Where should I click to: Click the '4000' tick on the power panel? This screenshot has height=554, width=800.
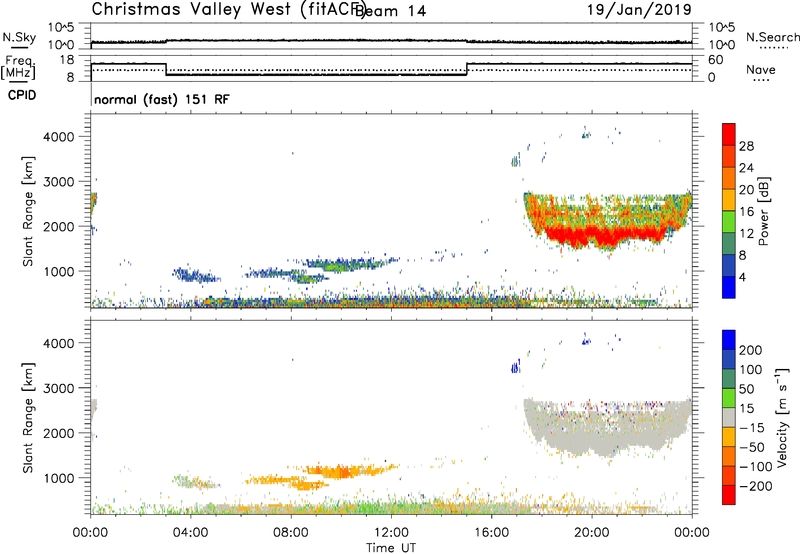point(59,137)
